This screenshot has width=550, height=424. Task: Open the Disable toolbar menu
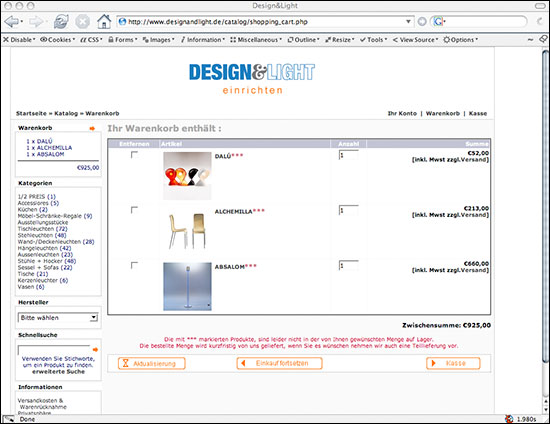pos(19,40)
